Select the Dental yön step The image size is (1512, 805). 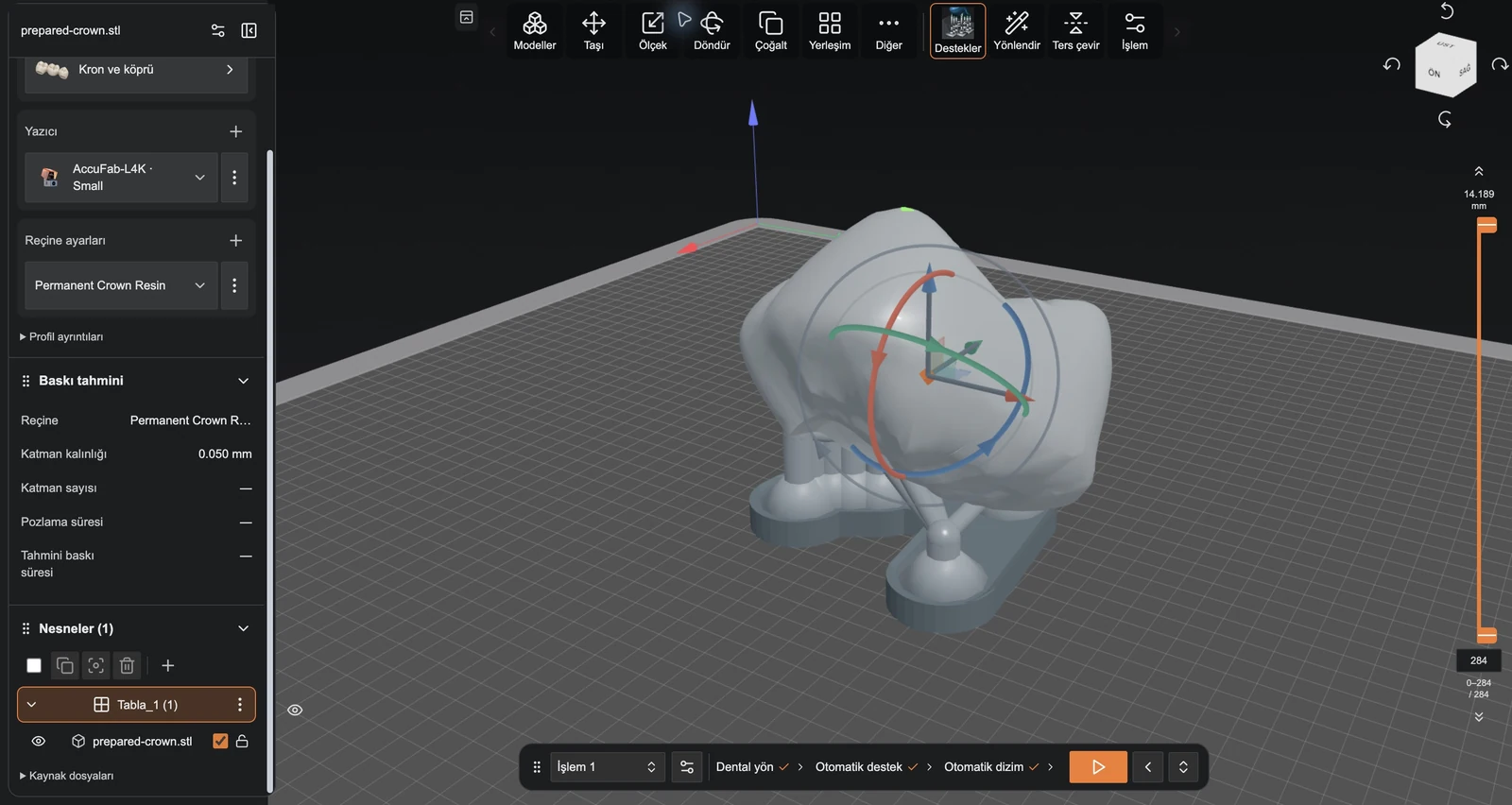(745, 767)
